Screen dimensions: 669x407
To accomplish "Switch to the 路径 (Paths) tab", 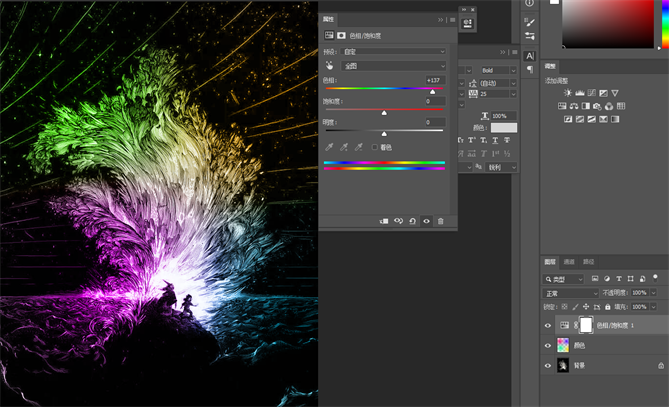I will click(x=588, y=262).
